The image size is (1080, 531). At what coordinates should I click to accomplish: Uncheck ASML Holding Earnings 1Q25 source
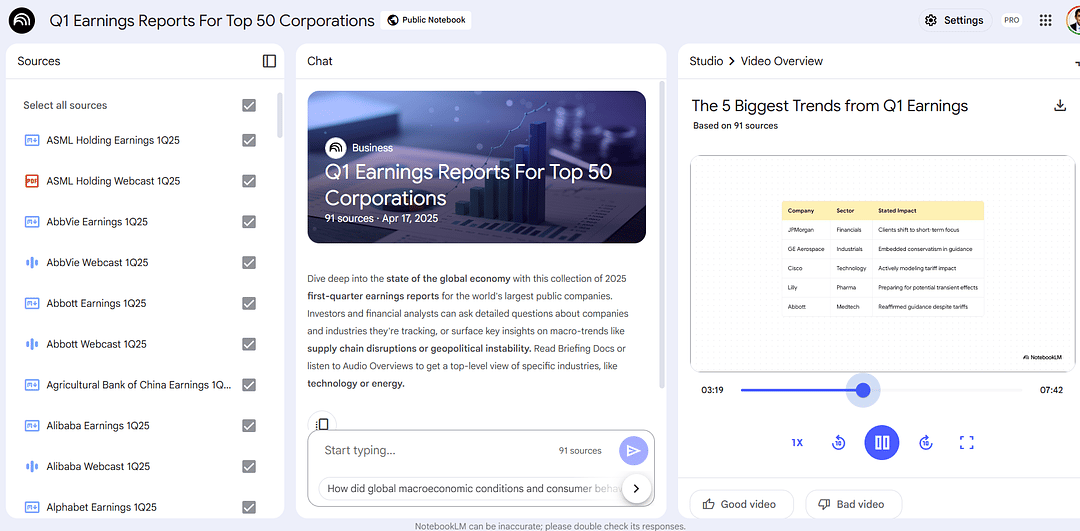point(249,141)
